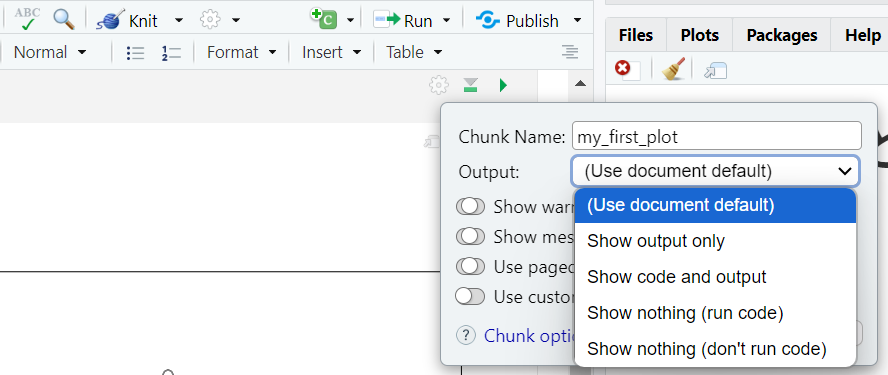
Task: Open document options gear icon beside Knit
Action: pyautogui.click(x=210, y=20)
